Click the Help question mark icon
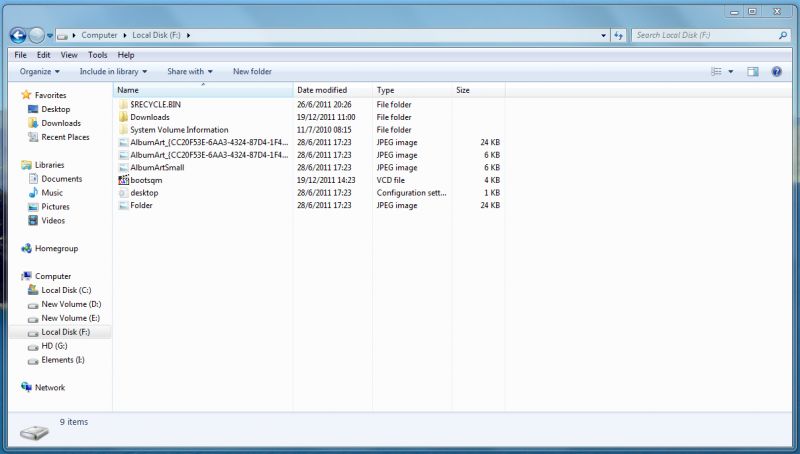 coord(776,72)
